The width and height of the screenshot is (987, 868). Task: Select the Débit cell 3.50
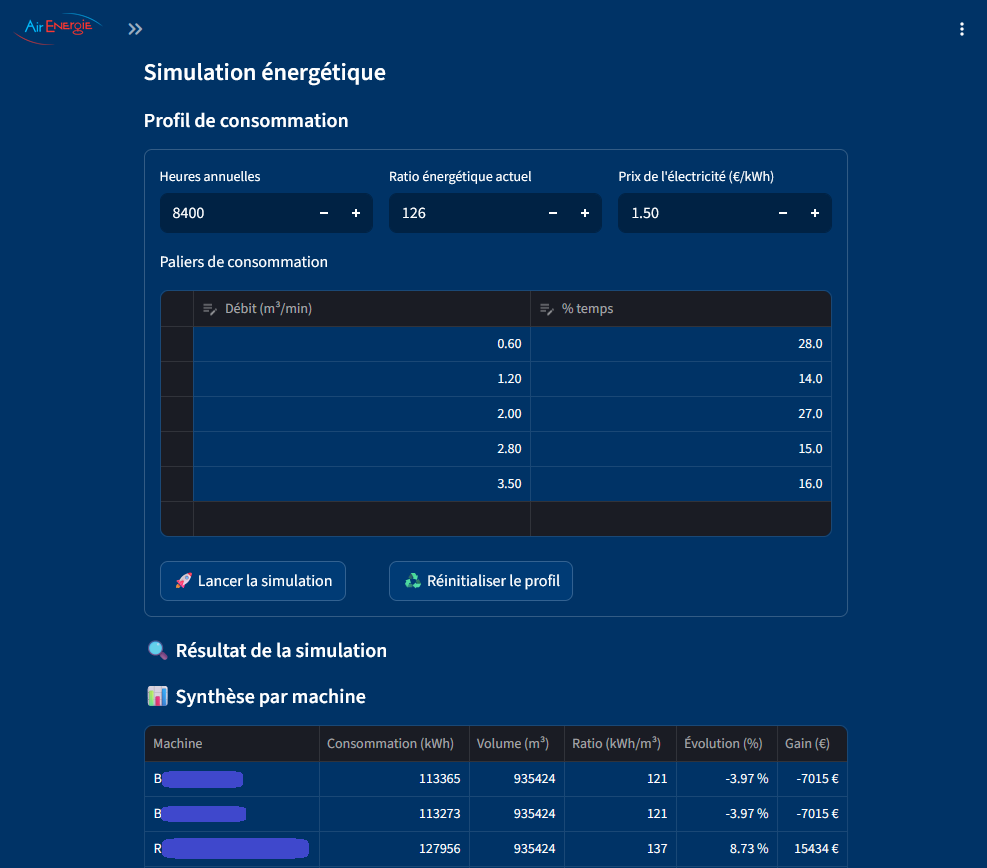362,484
